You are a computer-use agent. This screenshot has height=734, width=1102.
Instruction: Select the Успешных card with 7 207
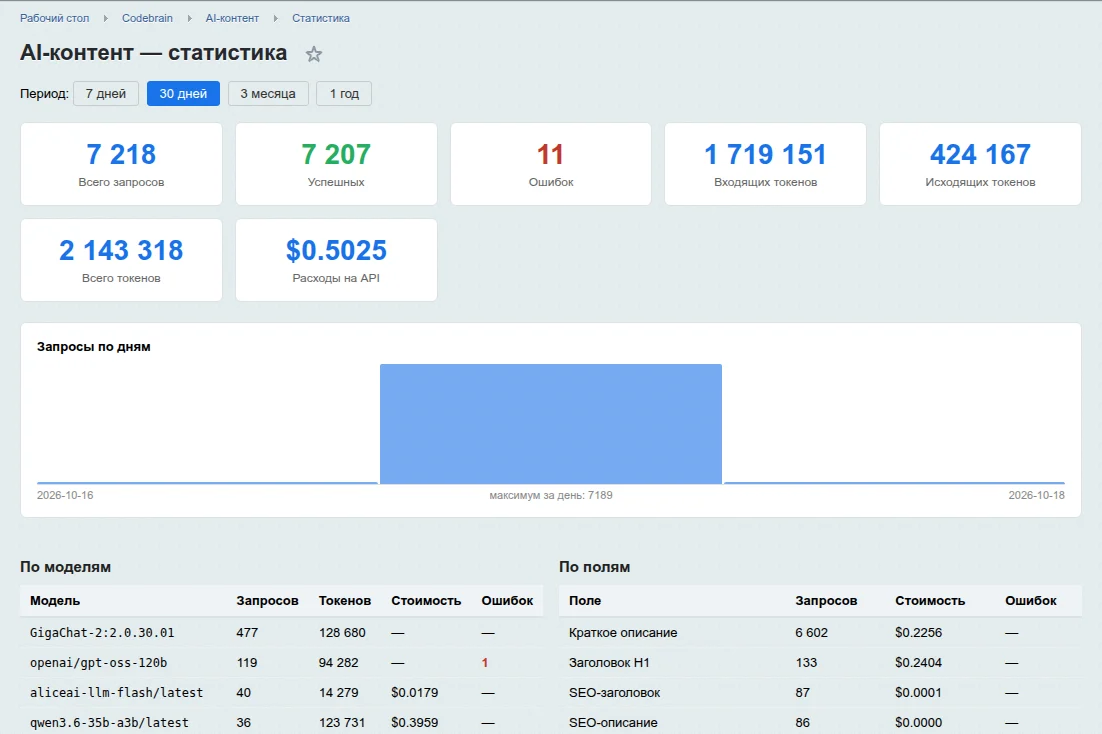point(336,165)
